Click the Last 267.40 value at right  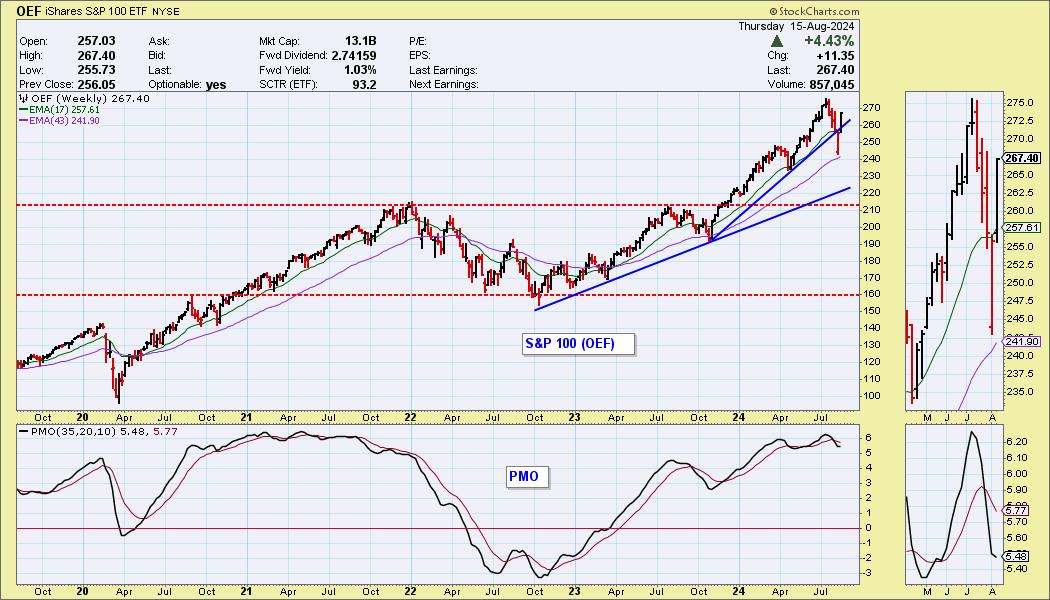click(x=836, y=70)
